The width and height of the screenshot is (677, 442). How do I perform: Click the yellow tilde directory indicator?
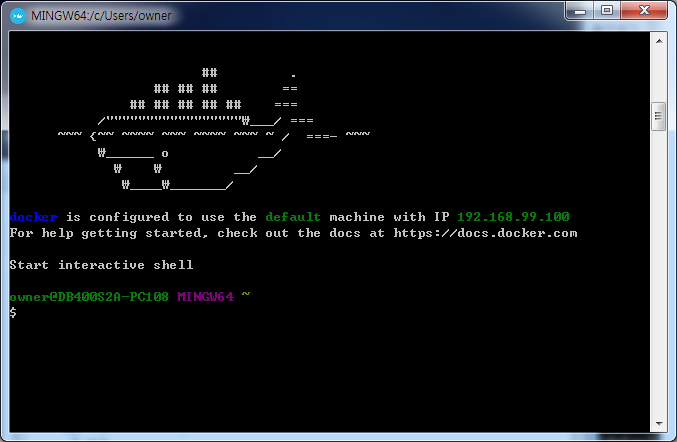point(246,297)
